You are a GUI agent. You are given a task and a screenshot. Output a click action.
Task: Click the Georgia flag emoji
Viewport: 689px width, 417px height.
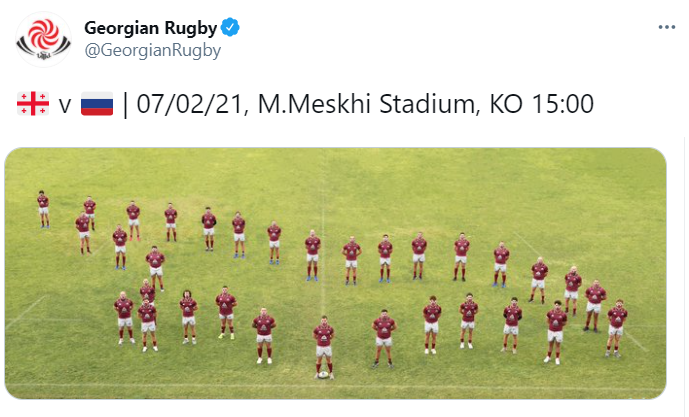pyautogui.click(x=33, y=104)
